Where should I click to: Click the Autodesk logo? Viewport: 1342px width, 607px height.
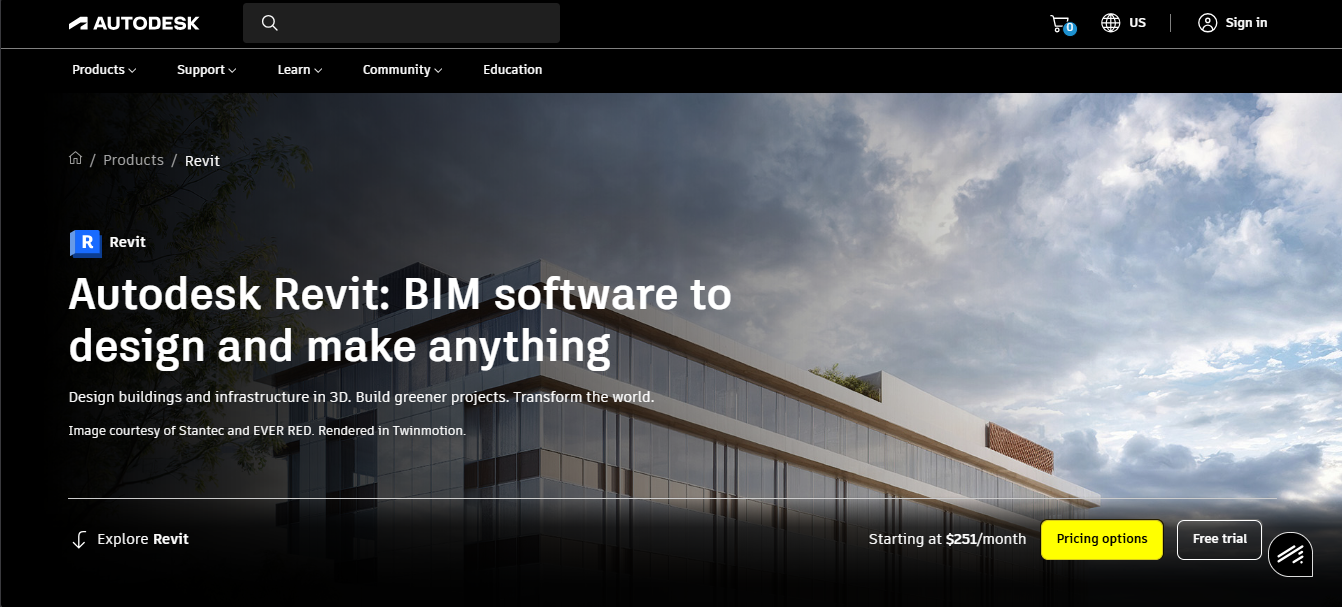[134, 23]
